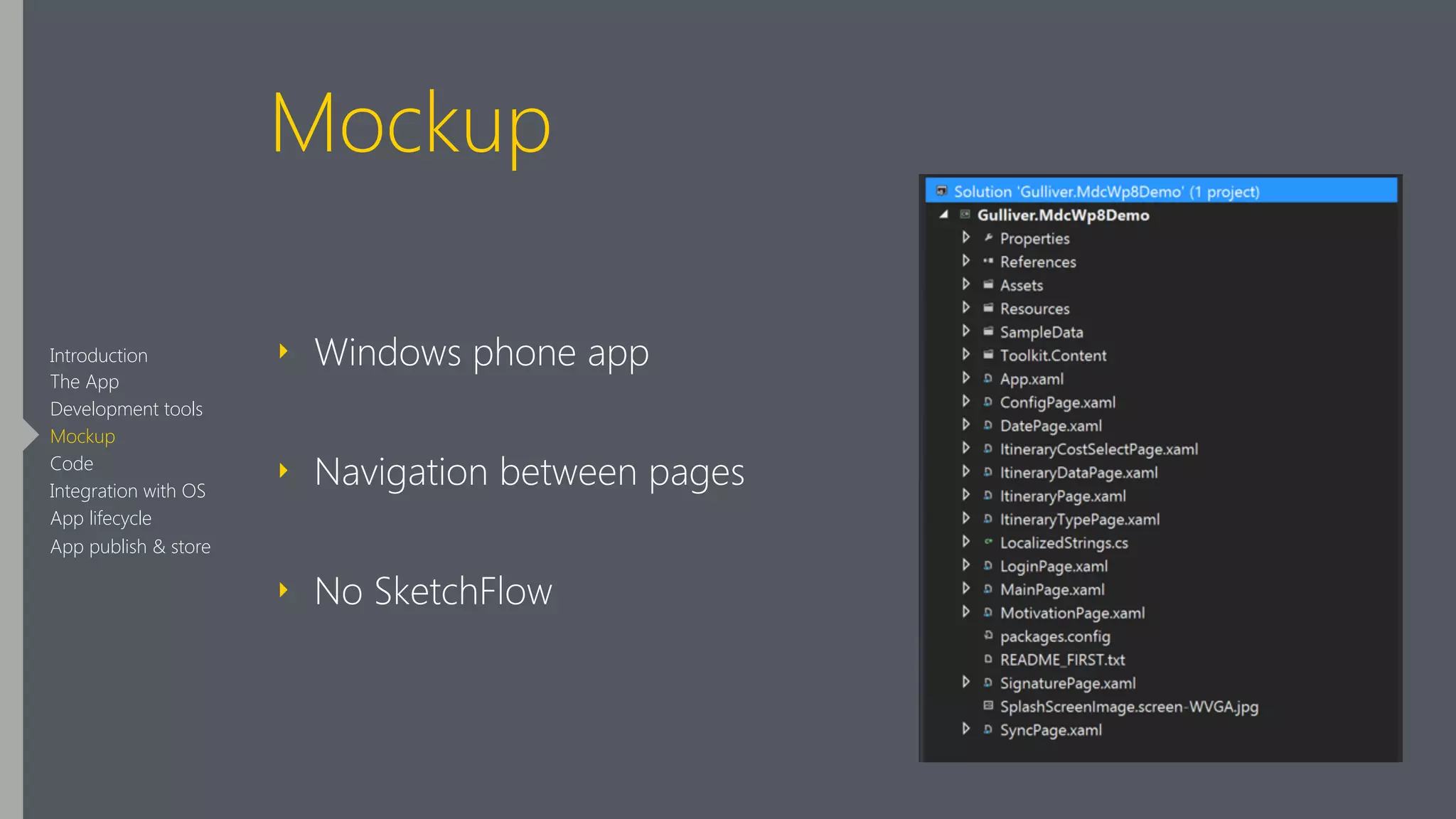The image size is (1456, 819).
Task: Select the Gulliver.MdcWp8Demo project name
Action: [x=1063, y=215]
